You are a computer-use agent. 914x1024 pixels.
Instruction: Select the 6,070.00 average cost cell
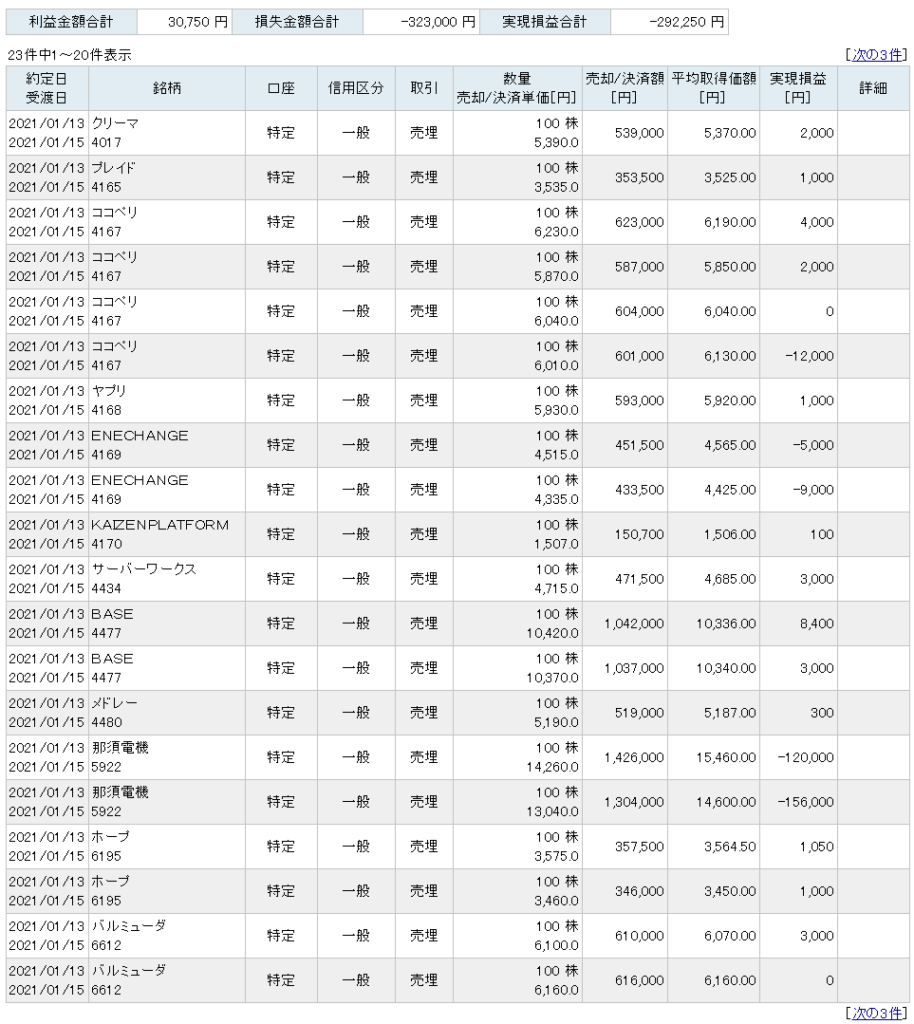pos(714,936)
